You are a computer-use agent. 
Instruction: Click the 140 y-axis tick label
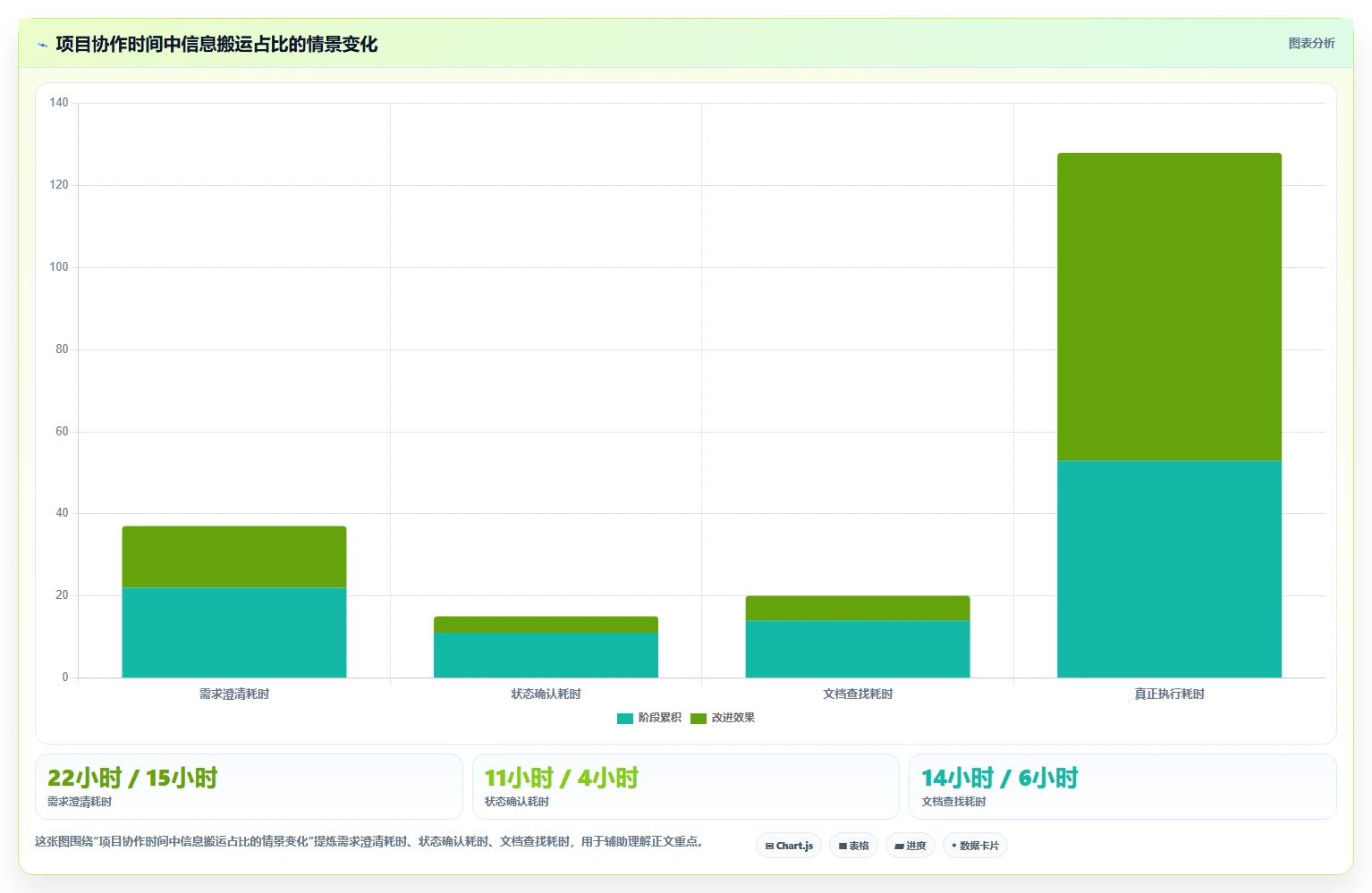pyautogui.click(x=59, y=103)
